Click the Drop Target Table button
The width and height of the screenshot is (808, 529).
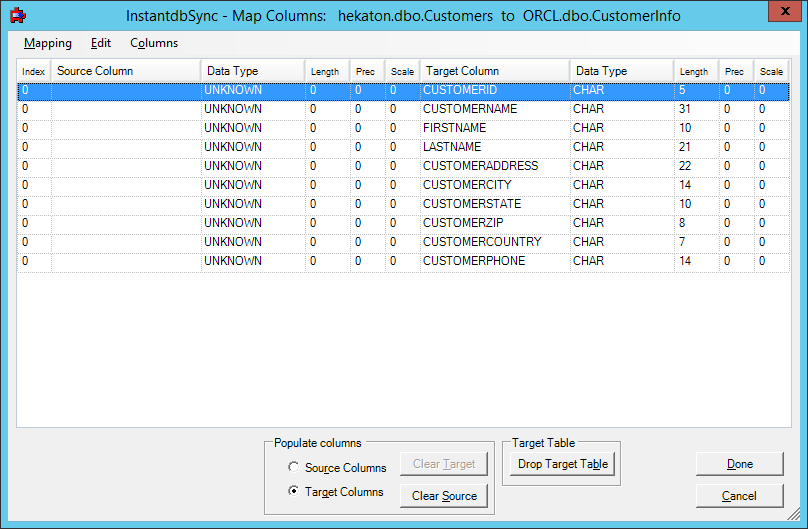pyautogui.click(x=563, y=464)
